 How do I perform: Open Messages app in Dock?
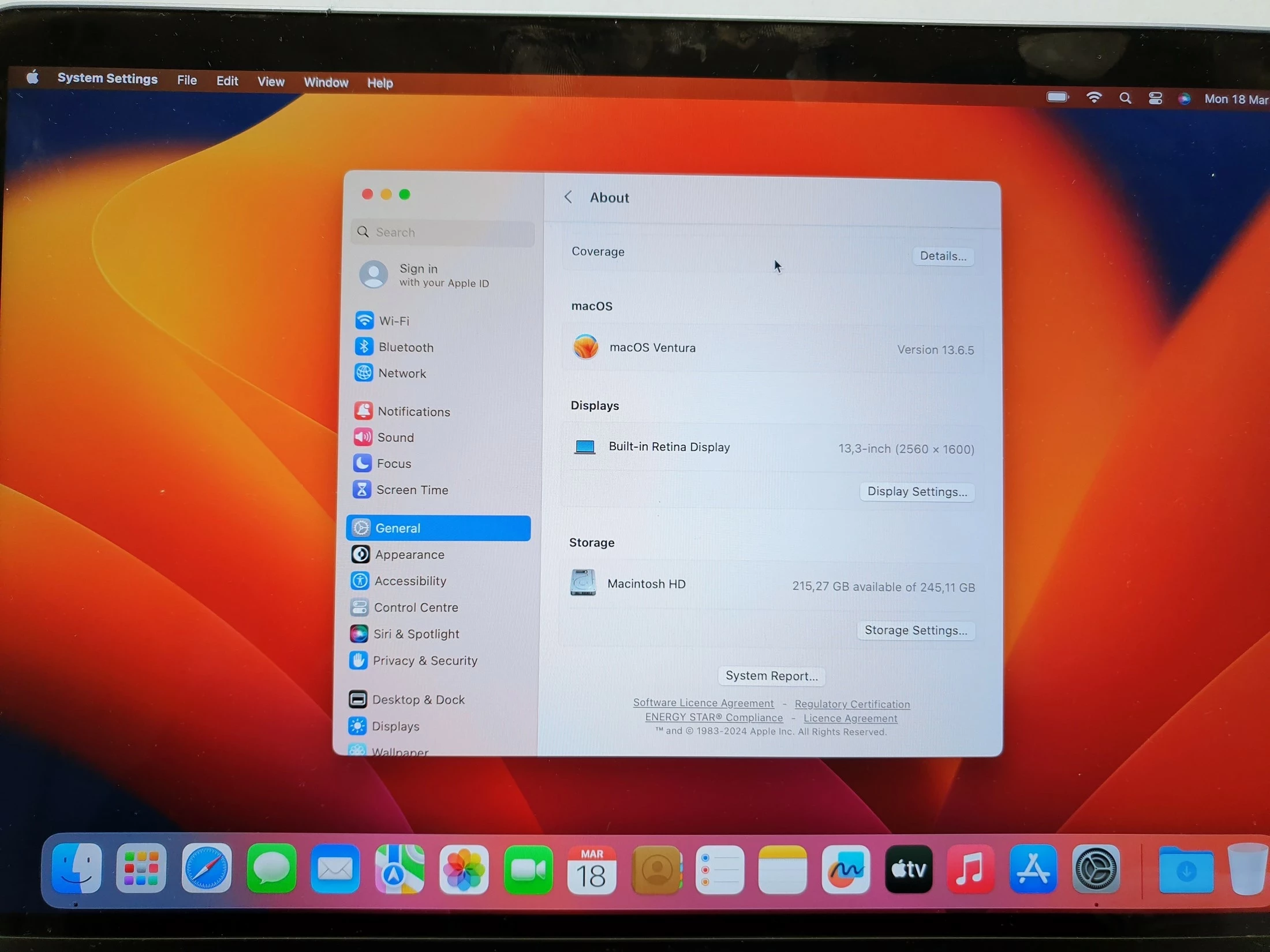click(x=271, y=868)
